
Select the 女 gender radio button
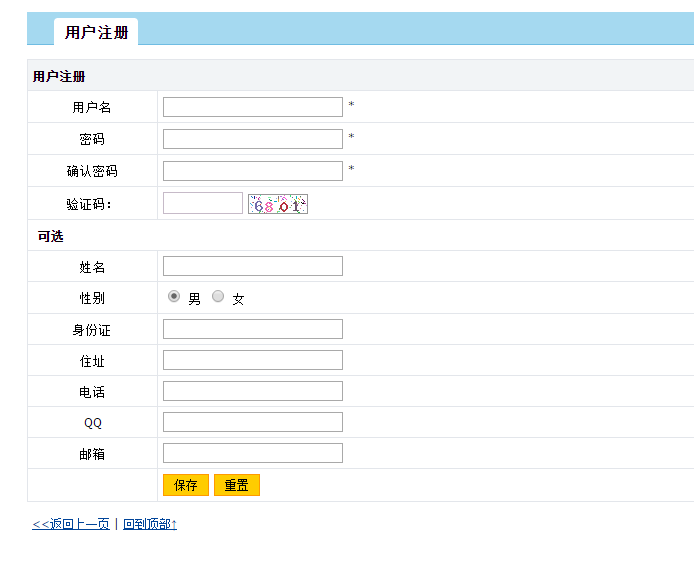(x=218, y=297)
